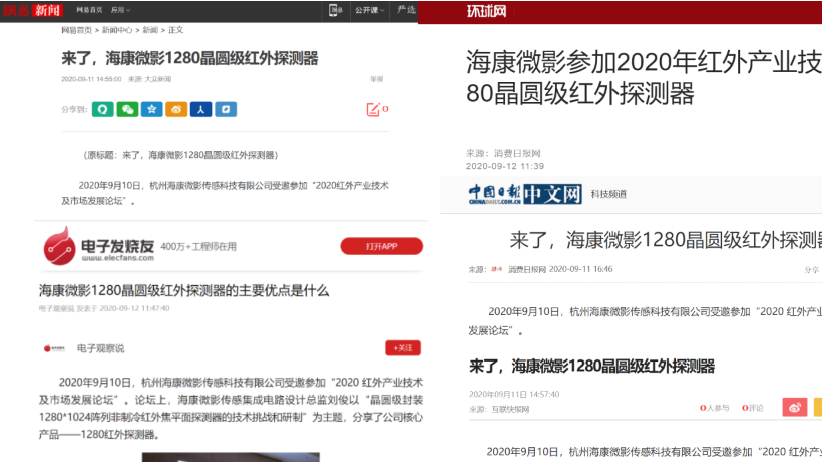Click the 环球网 logo in red header
Screen dimensions: 822x462
(x=486, y=11)
